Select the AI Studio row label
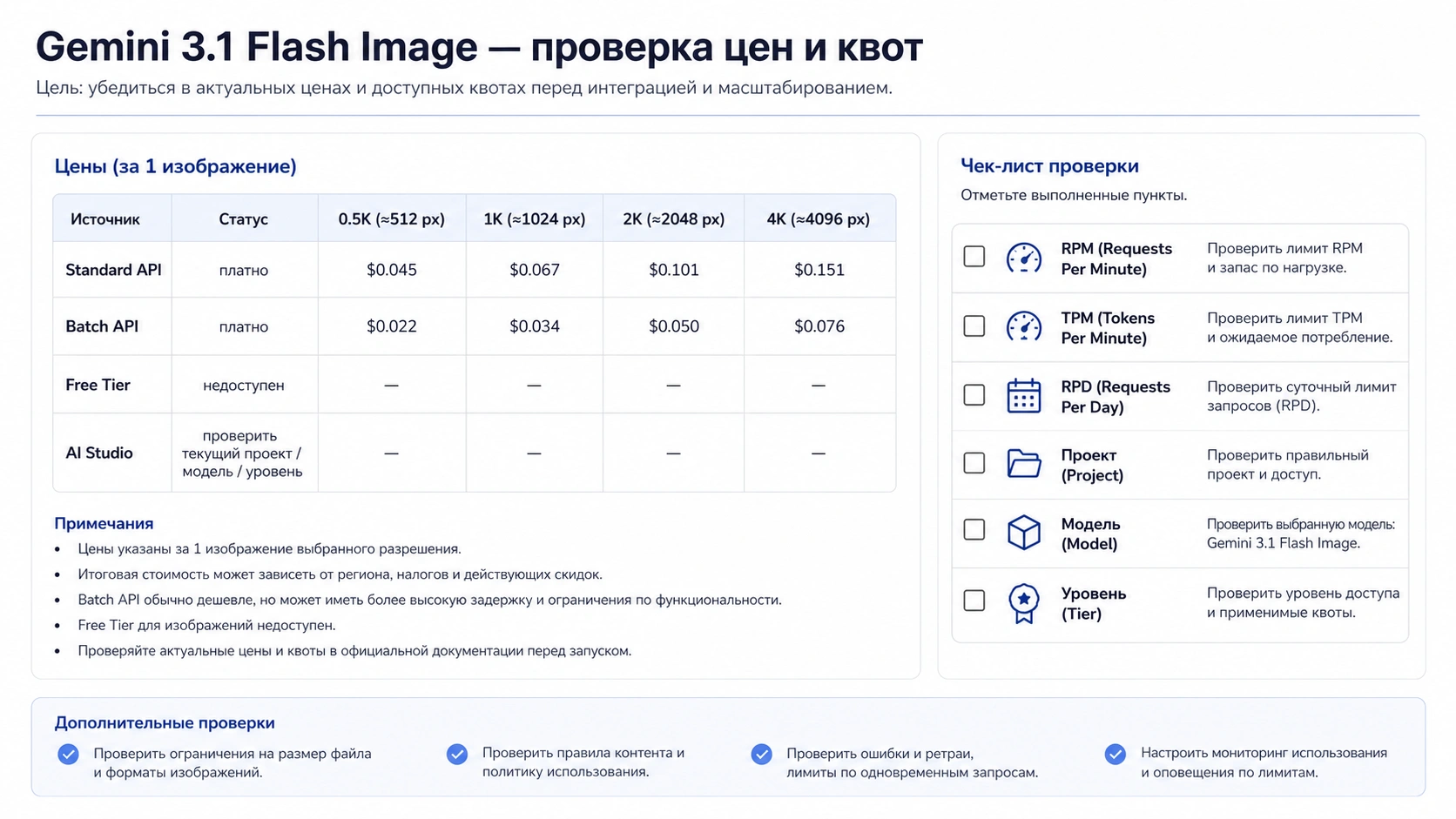Screen dimensions: 1456x819 click(99, 453)
